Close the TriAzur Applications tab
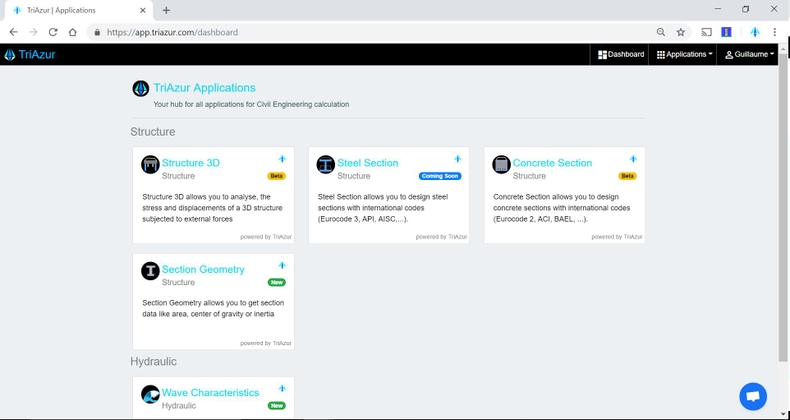Image resolution: width=790 pixels, height=420 pixels. pos(143,10)
